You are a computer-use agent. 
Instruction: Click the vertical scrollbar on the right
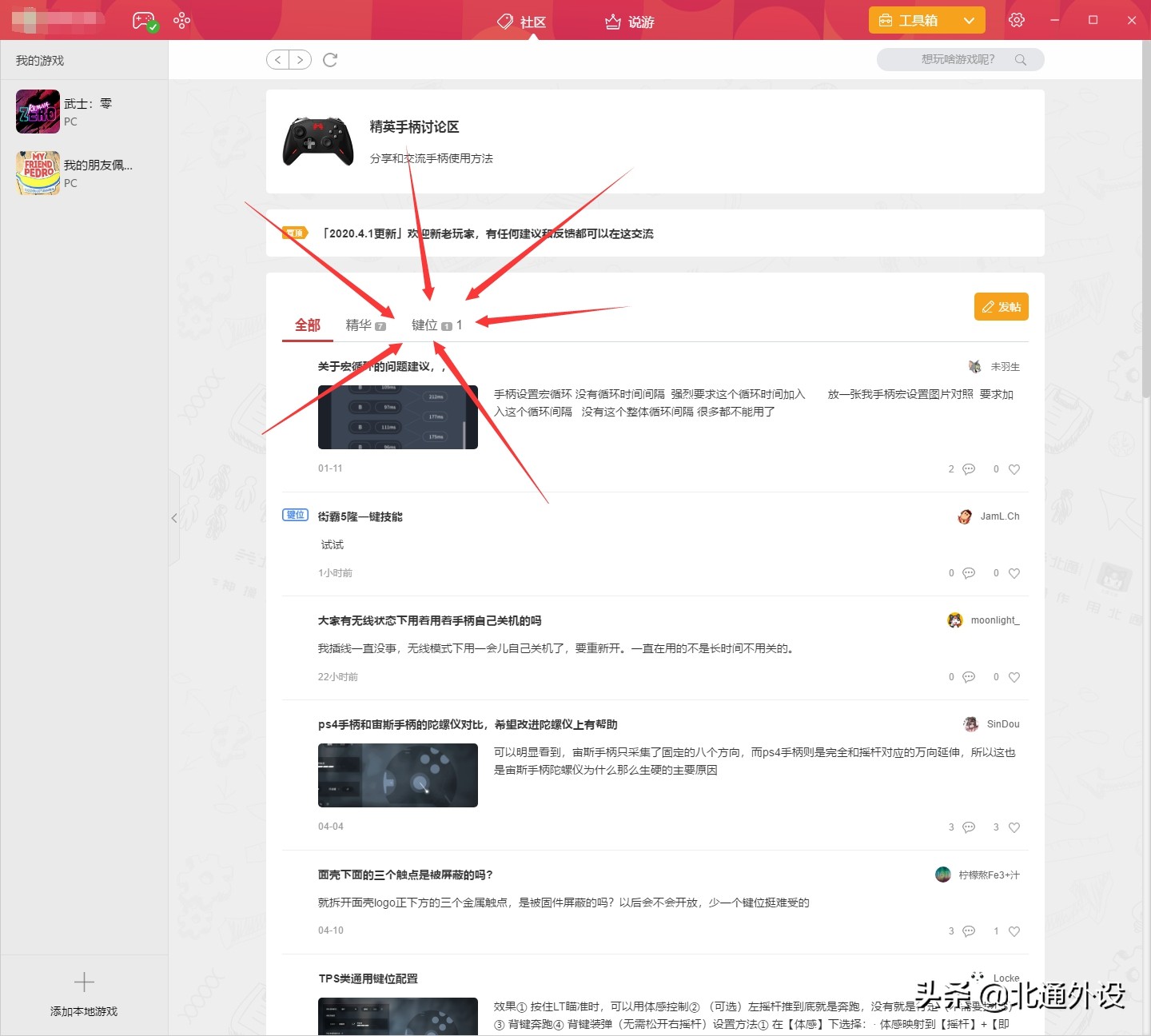click(x=1146, y=218)
